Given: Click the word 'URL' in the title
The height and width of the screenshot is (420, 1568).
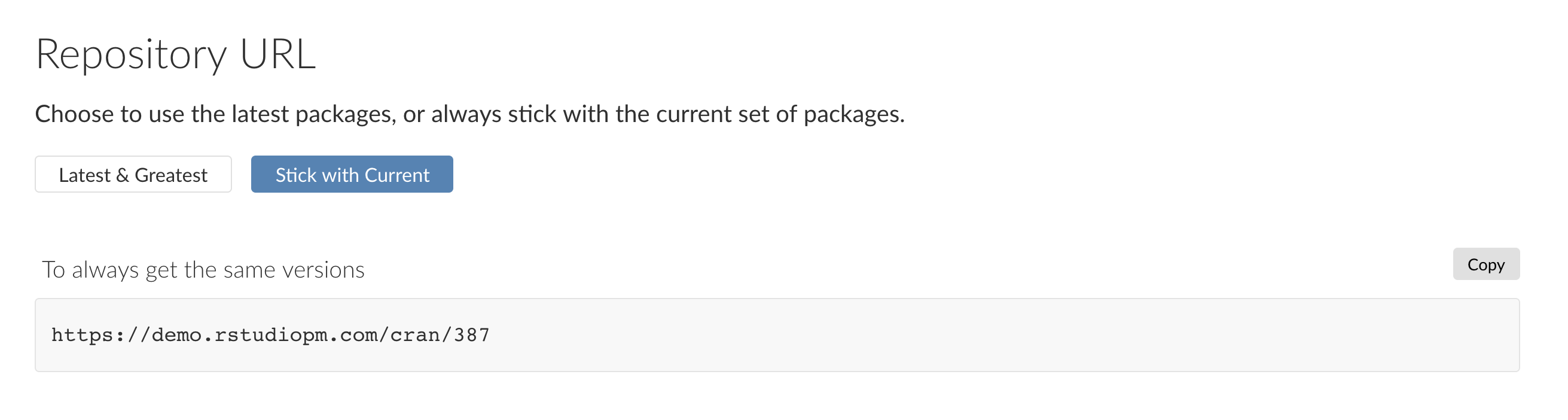Looking at the screenshot, I should click(x=277, y=55).
